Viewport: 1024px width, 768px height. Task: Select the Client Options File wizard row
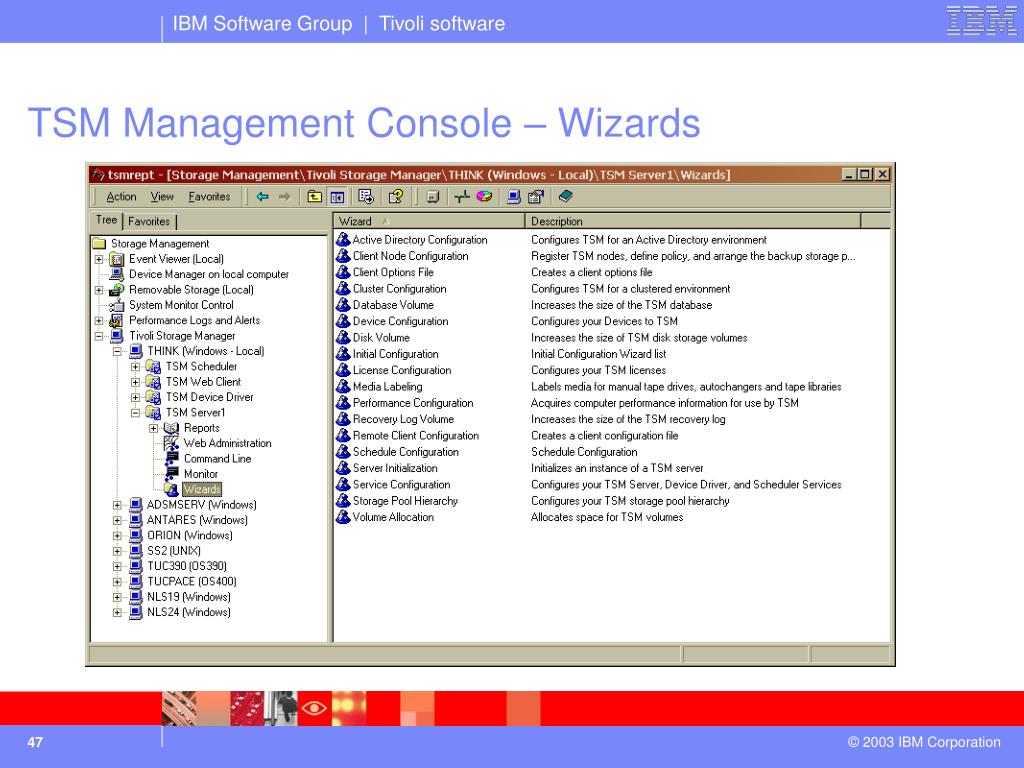tap(393, 272)
